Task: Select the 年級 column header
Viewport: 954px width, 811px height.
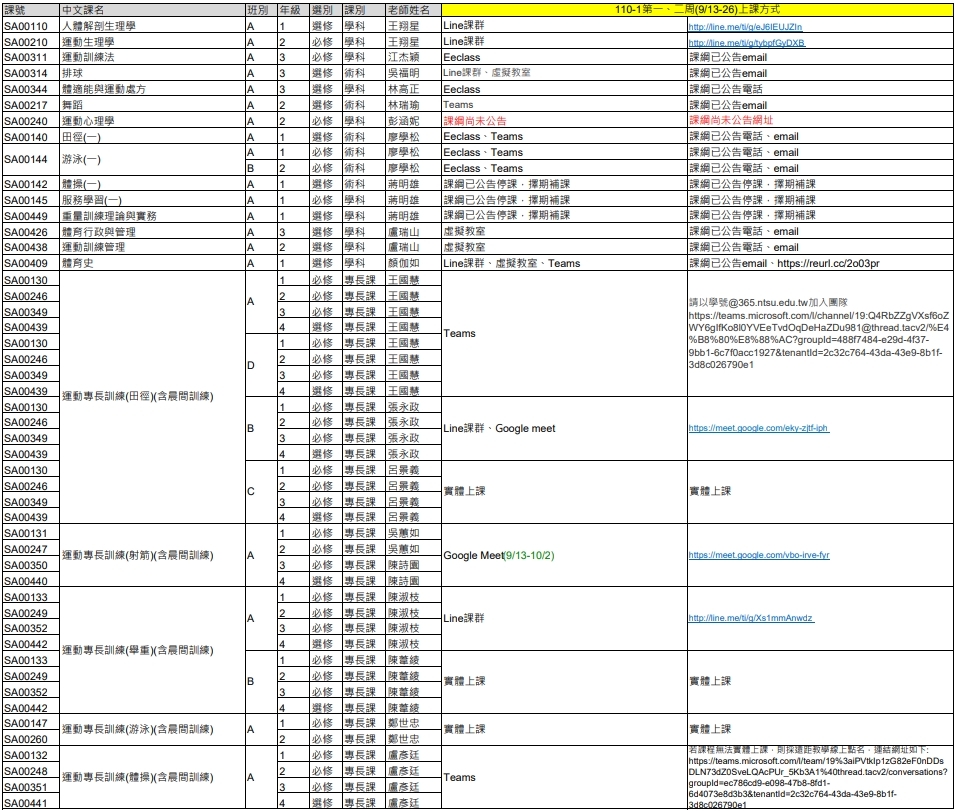Action: click(293, 10)
